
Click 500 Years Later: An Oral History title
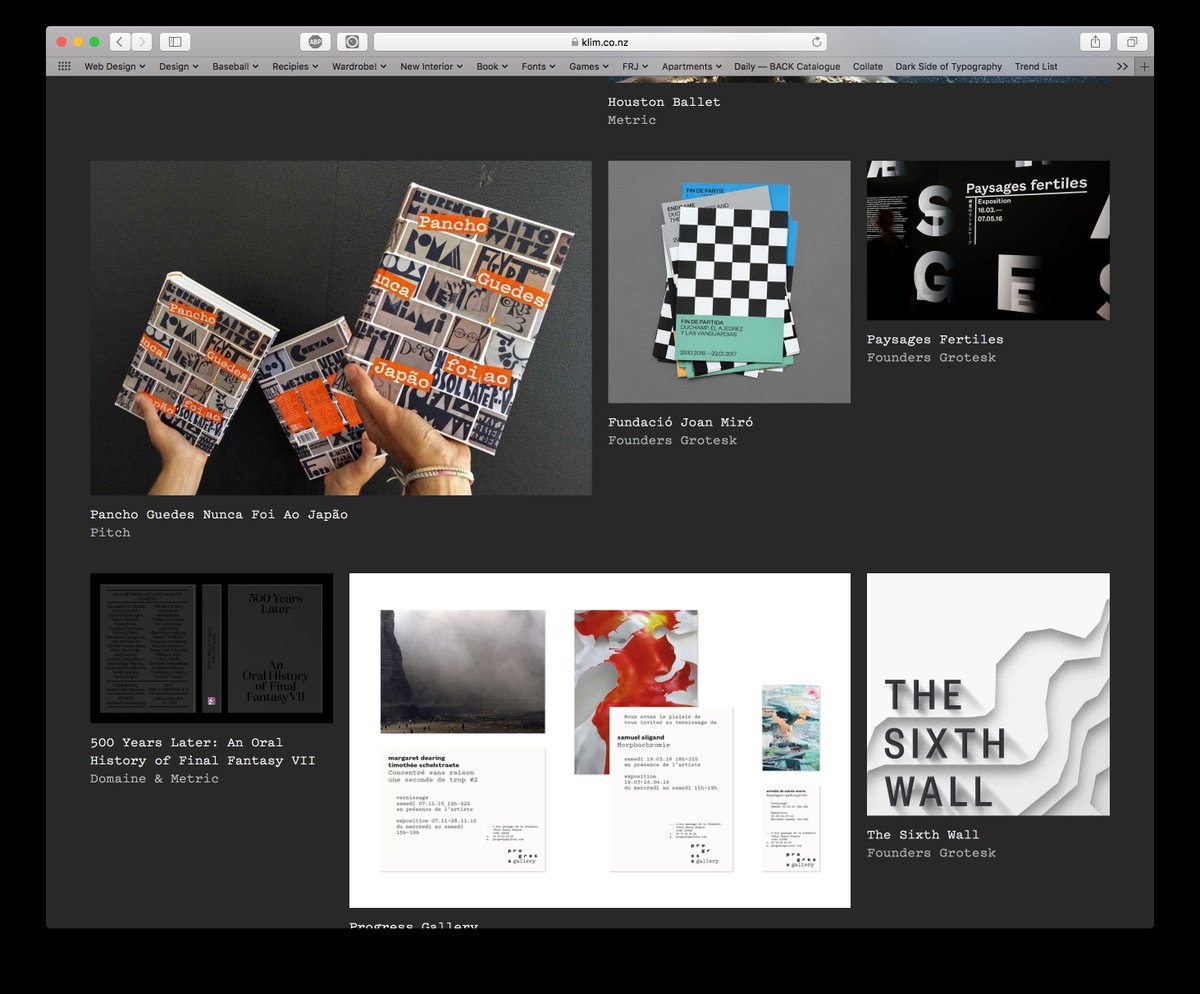(203, 752)
